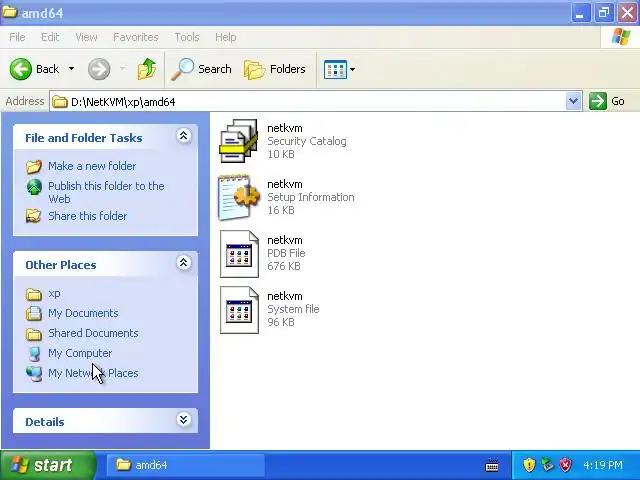Select the netkvm Setup Information file icon
Screen dimensions: 640x480
pos(239,197)
